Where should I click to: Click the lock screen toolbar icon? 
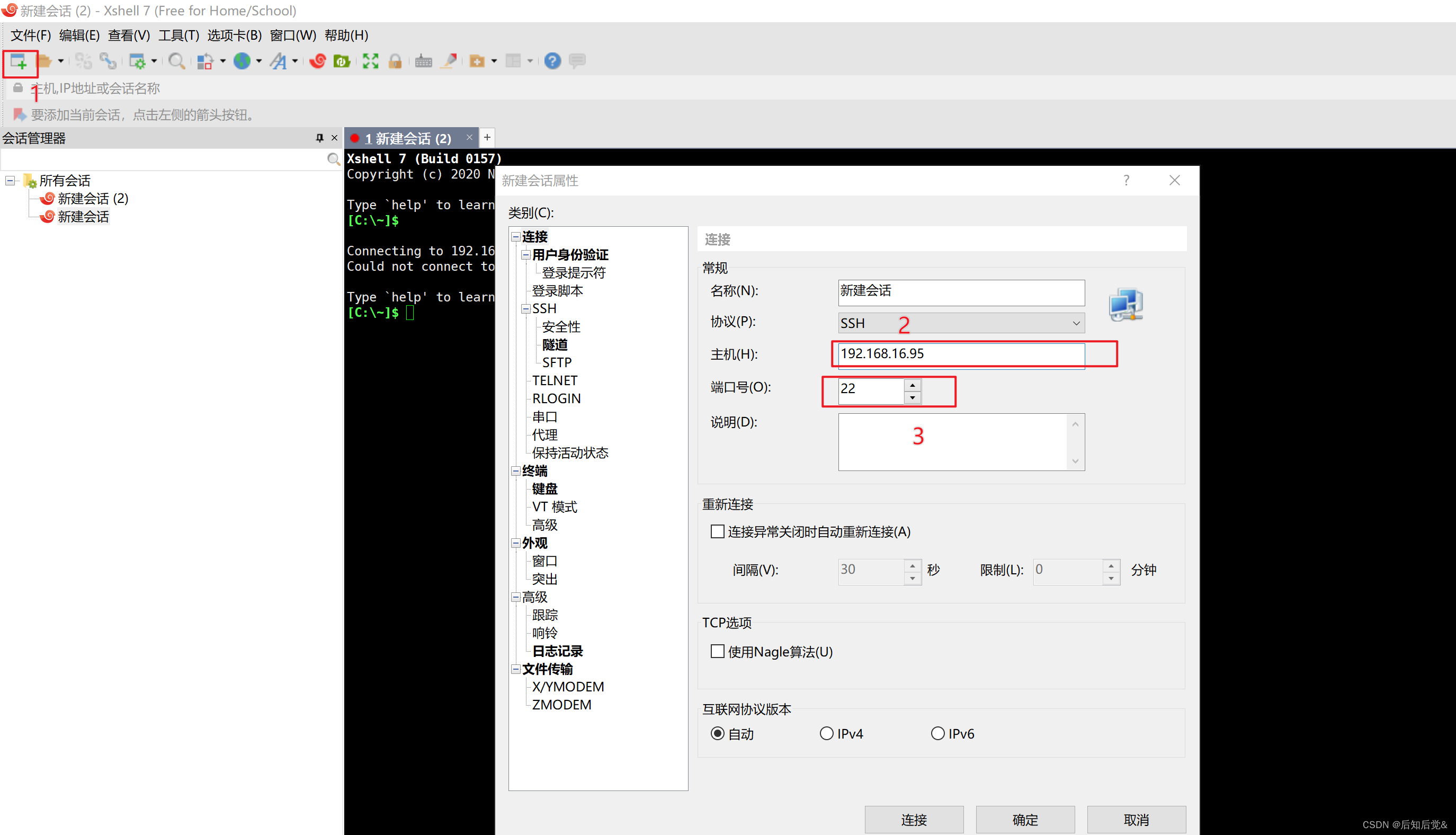[x=395, y=61]
